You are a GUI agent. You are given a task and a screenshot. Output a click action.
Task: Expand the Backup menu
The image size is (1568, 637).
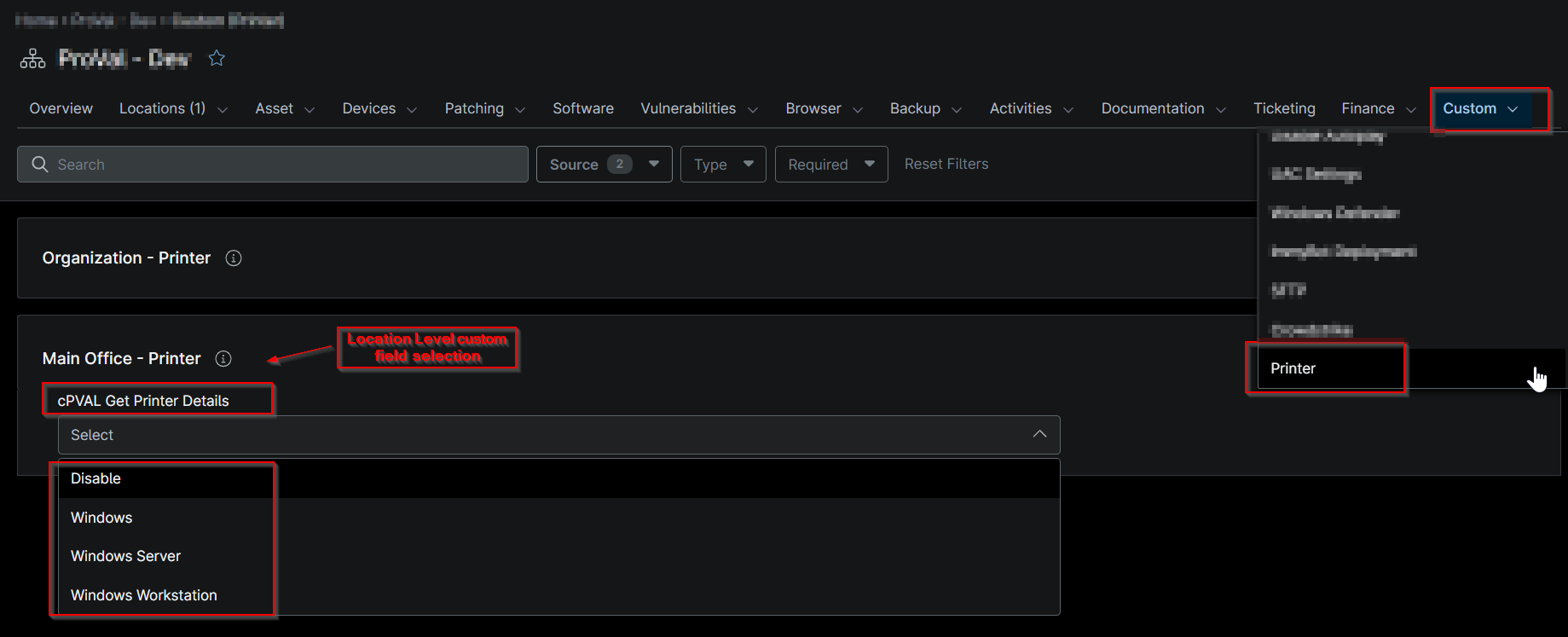[x=926, y=108]
